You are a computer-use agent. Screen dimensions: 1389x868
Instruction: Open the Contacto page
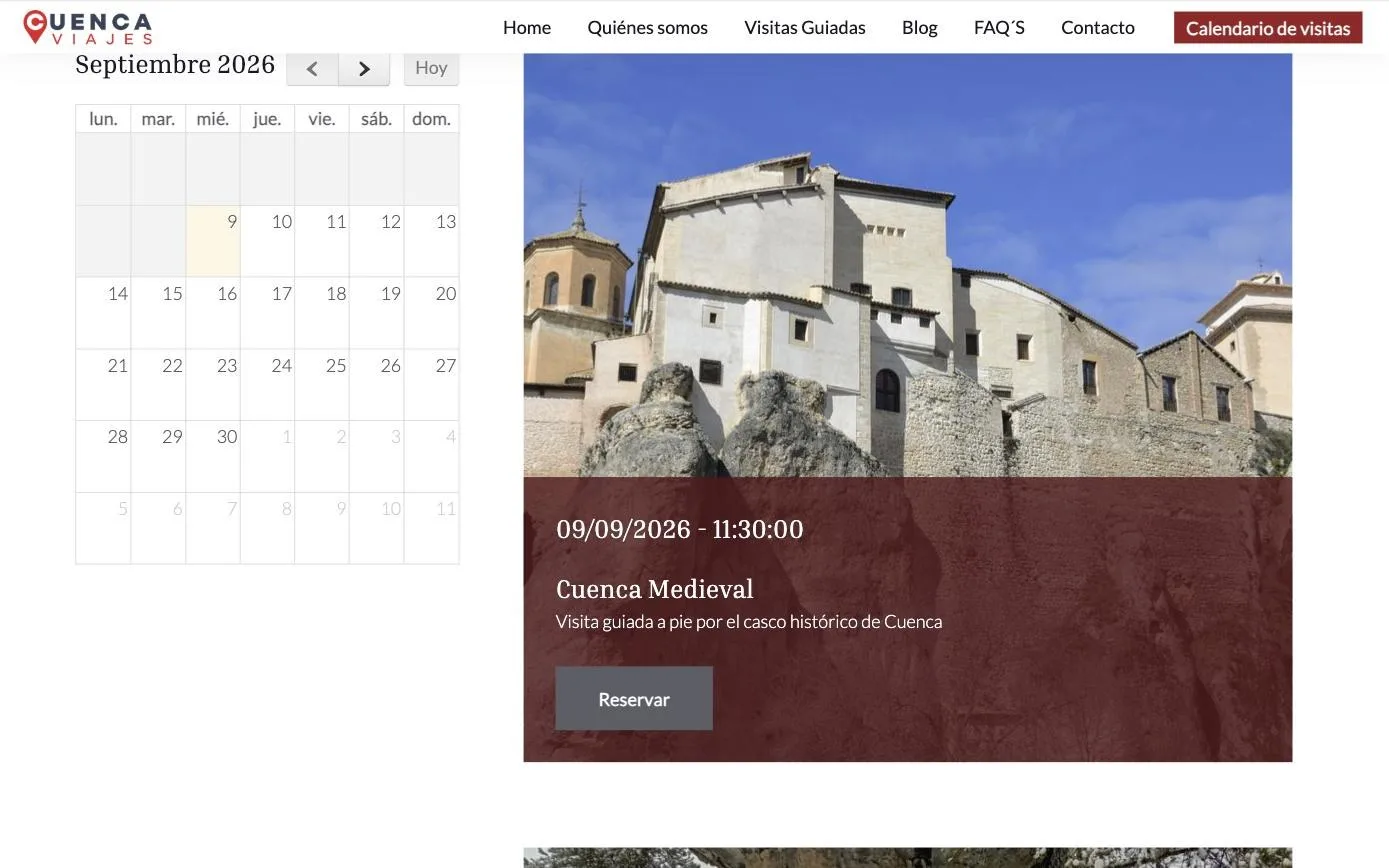tap(1098, 27)
